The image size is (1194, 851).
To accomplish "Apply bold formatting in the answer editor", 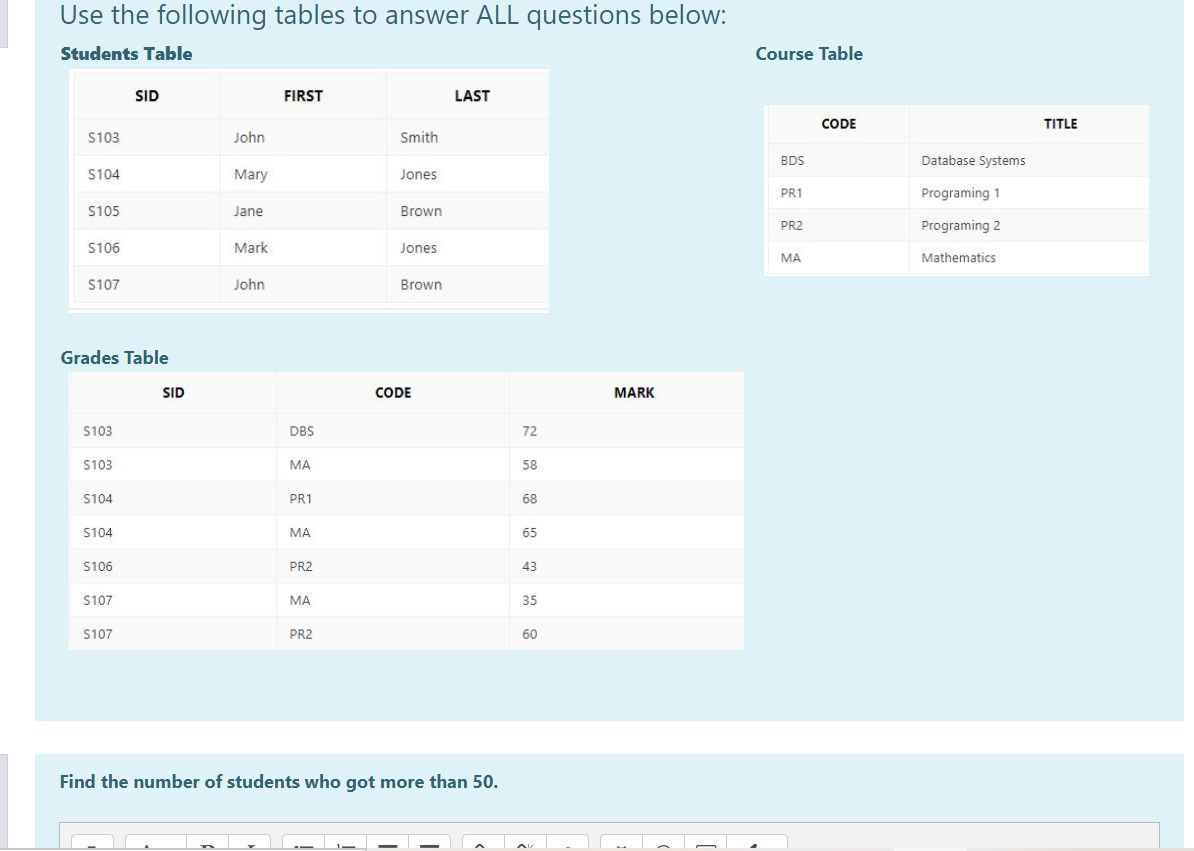I will click(x=209, y=845).
